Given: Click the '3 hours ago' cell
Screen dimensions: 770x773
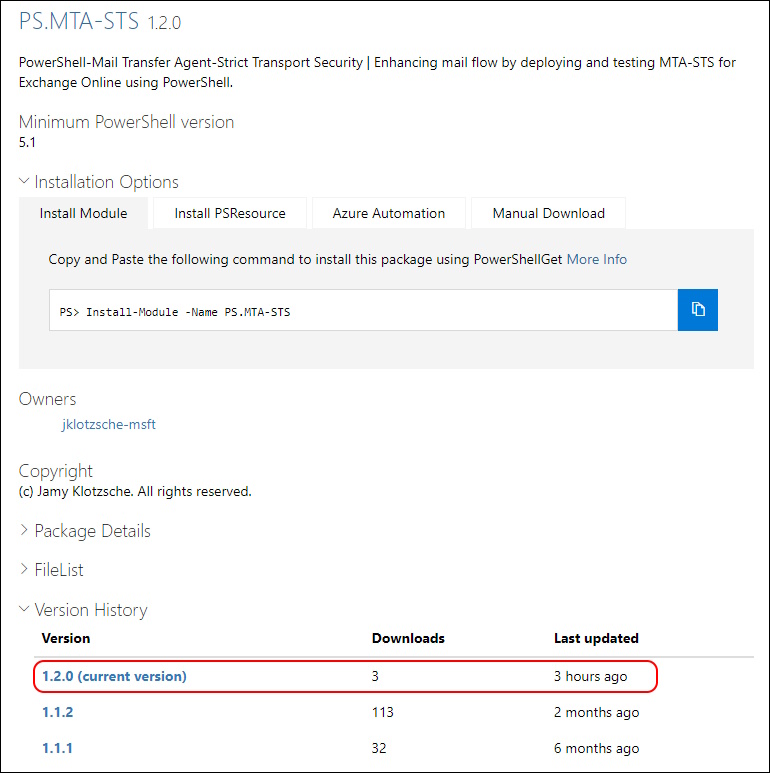Looking at the screenshot, I should pos(591,676).
